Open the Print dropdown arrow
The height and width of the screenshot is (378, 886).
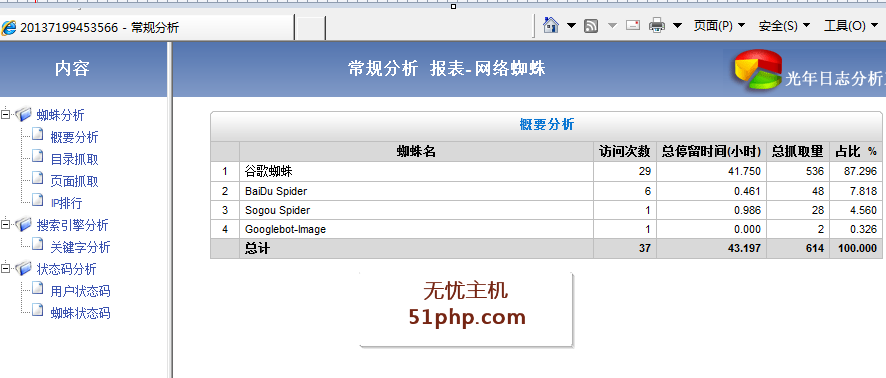(x=677, y=25)
